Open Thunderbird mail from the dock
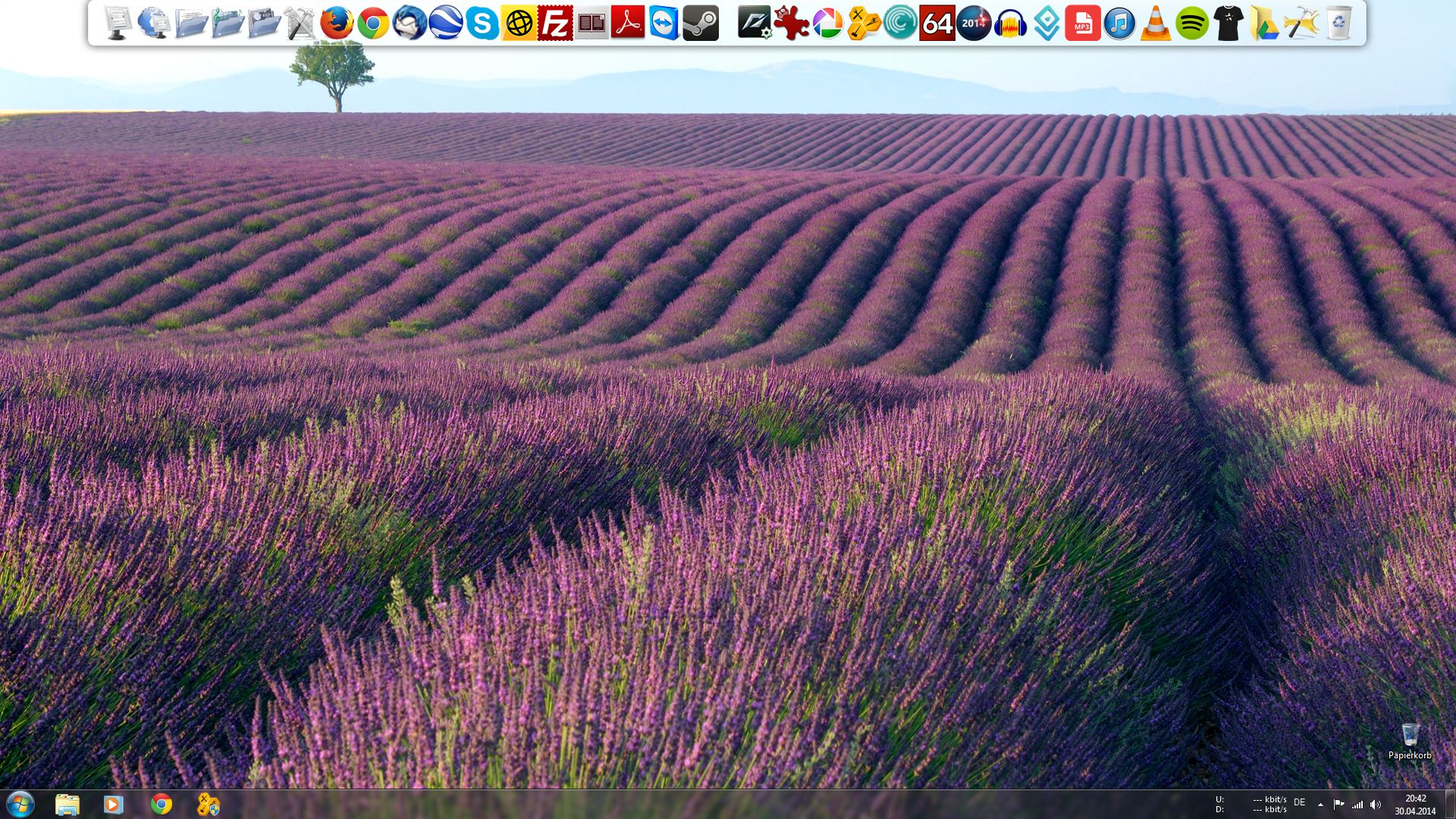This screenshot has width=1456, height=819. tap(409, 24)
